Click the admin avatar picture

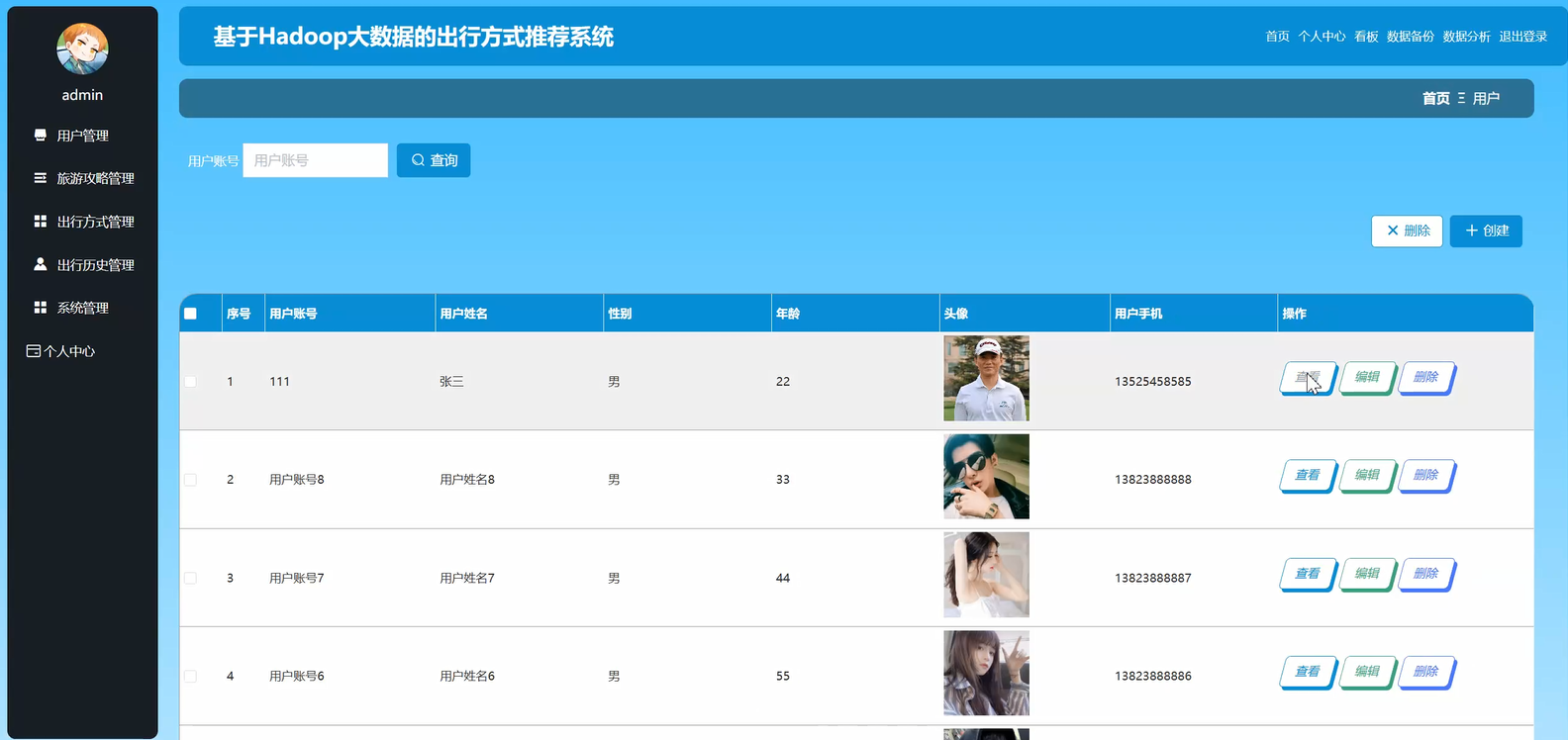click(x=82, y=48)
